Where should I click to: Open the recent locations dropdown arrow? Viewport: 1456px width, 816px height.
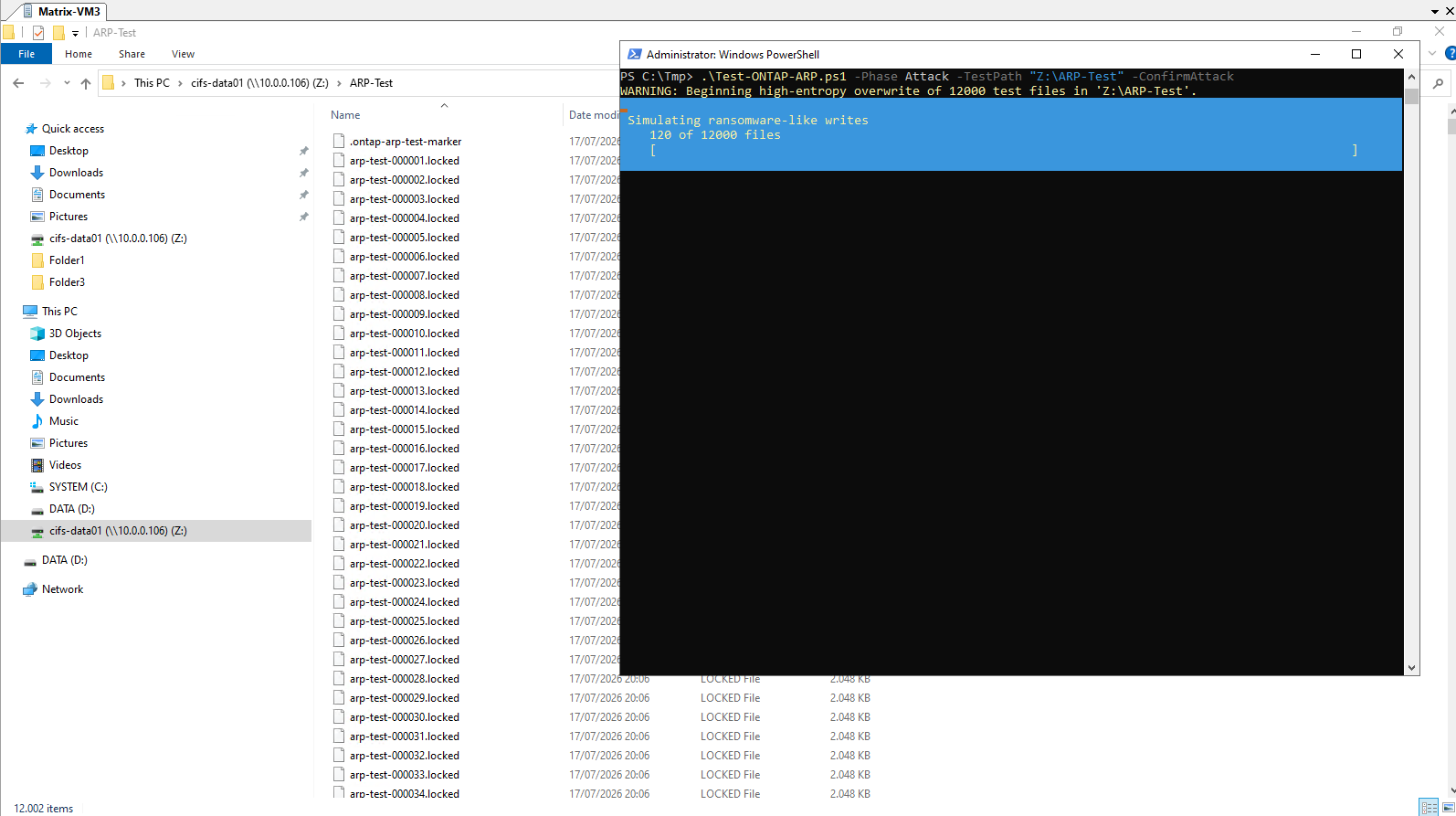pyautogui.click(x=67, y=83)
